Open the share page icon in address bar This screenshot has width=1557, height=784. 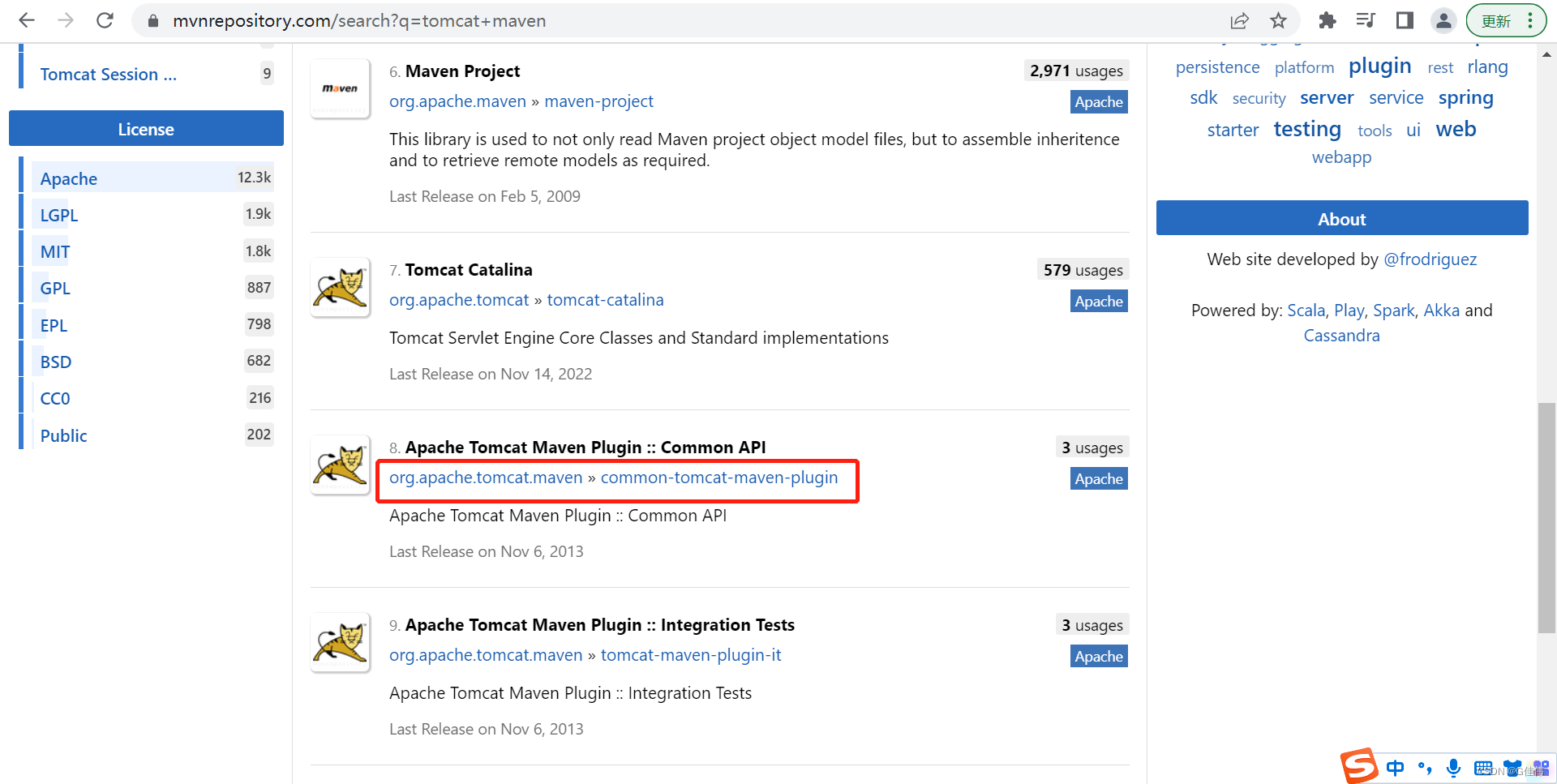(1239, 20)
